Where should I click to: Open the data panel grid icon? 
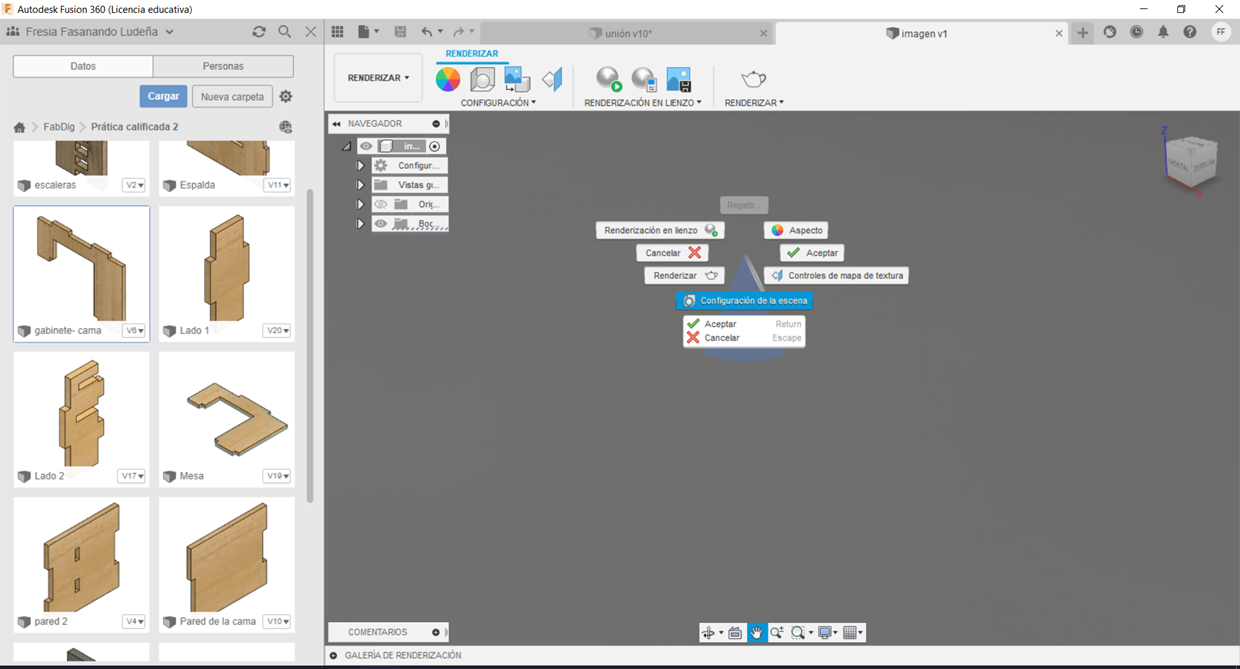[338, 32]
